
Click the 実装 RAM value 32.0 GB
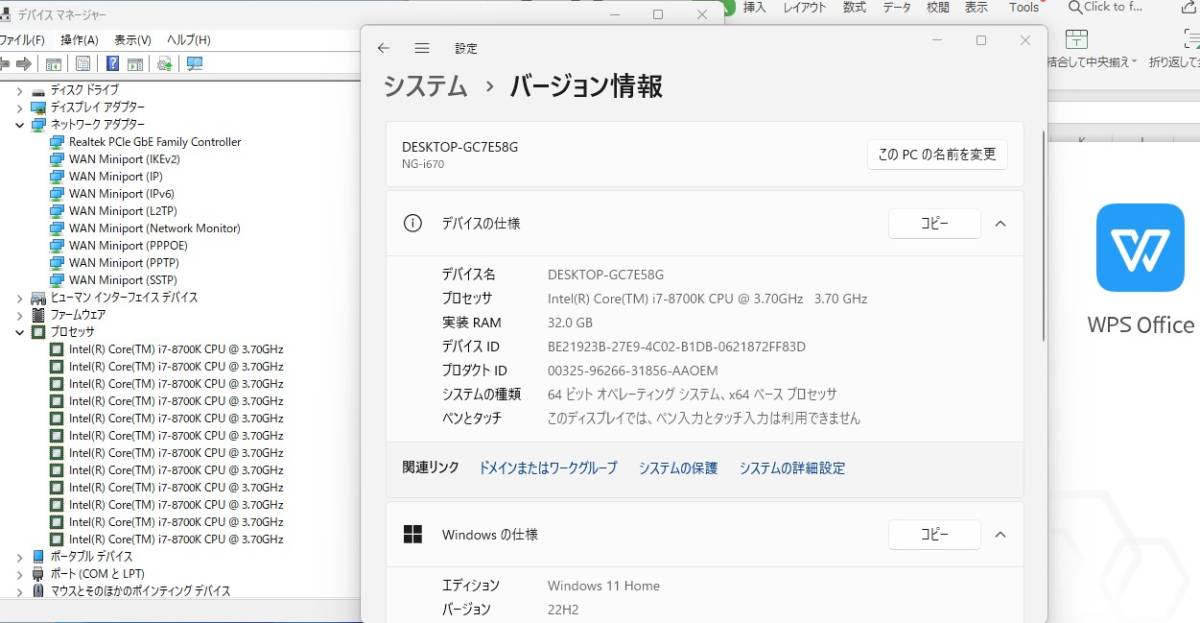click(570, 323)
